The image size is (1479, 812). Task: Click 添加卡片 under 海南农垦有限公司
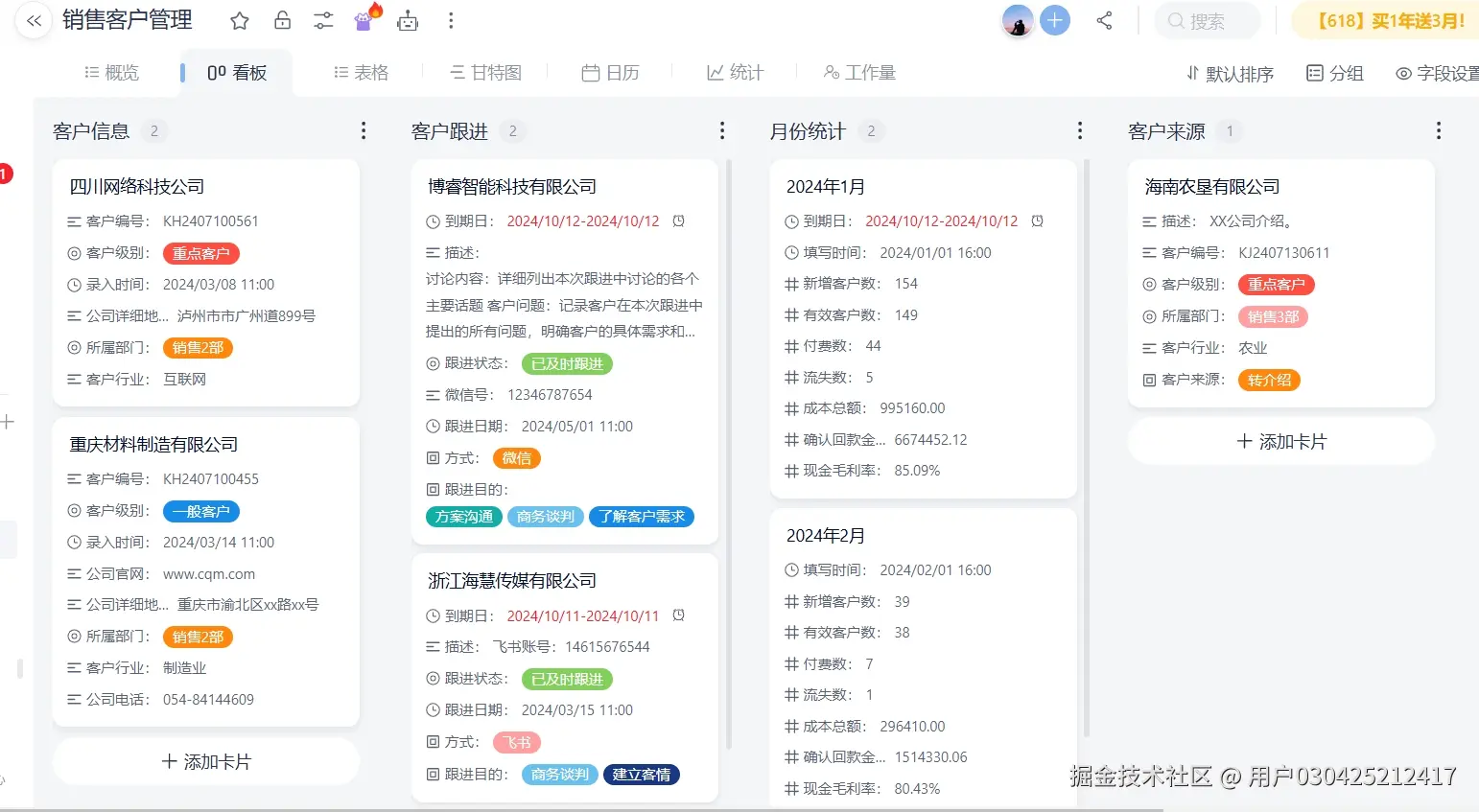point(1280,441)
